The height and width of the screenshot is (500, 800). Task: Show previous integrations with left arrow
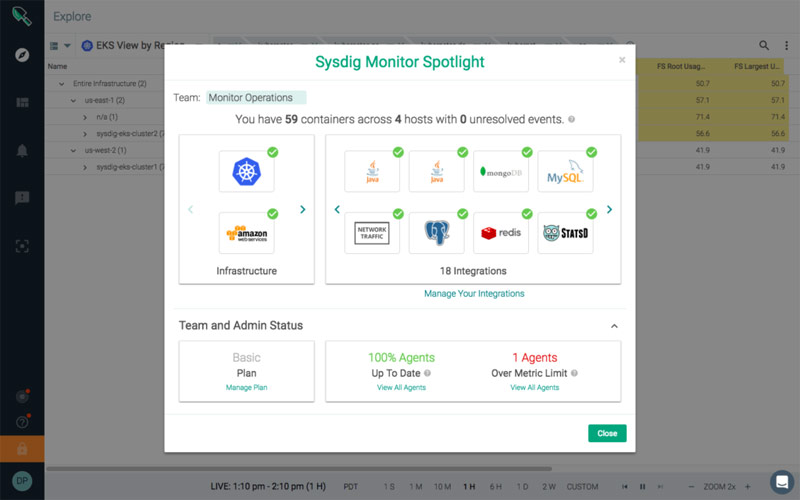click(x=337, y=209)
